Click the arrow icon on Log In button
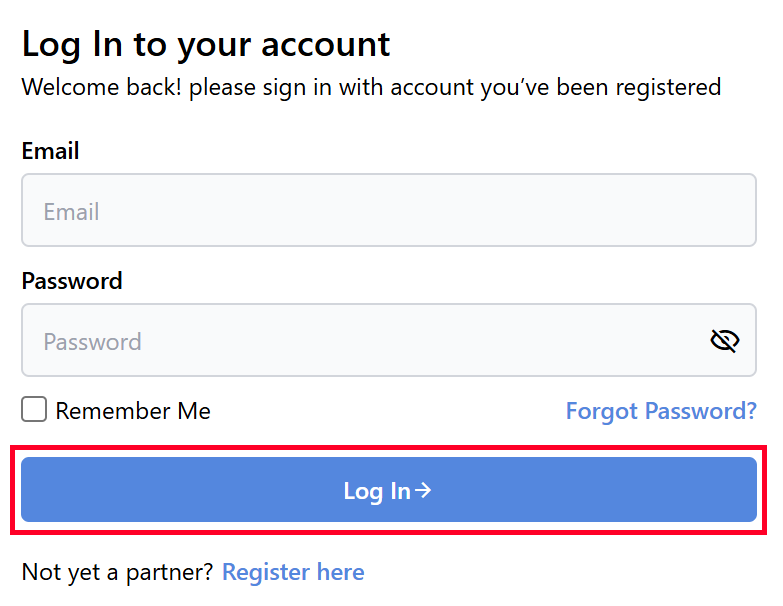The height and width of the screenshot is (606, 783). coord(424,490)
